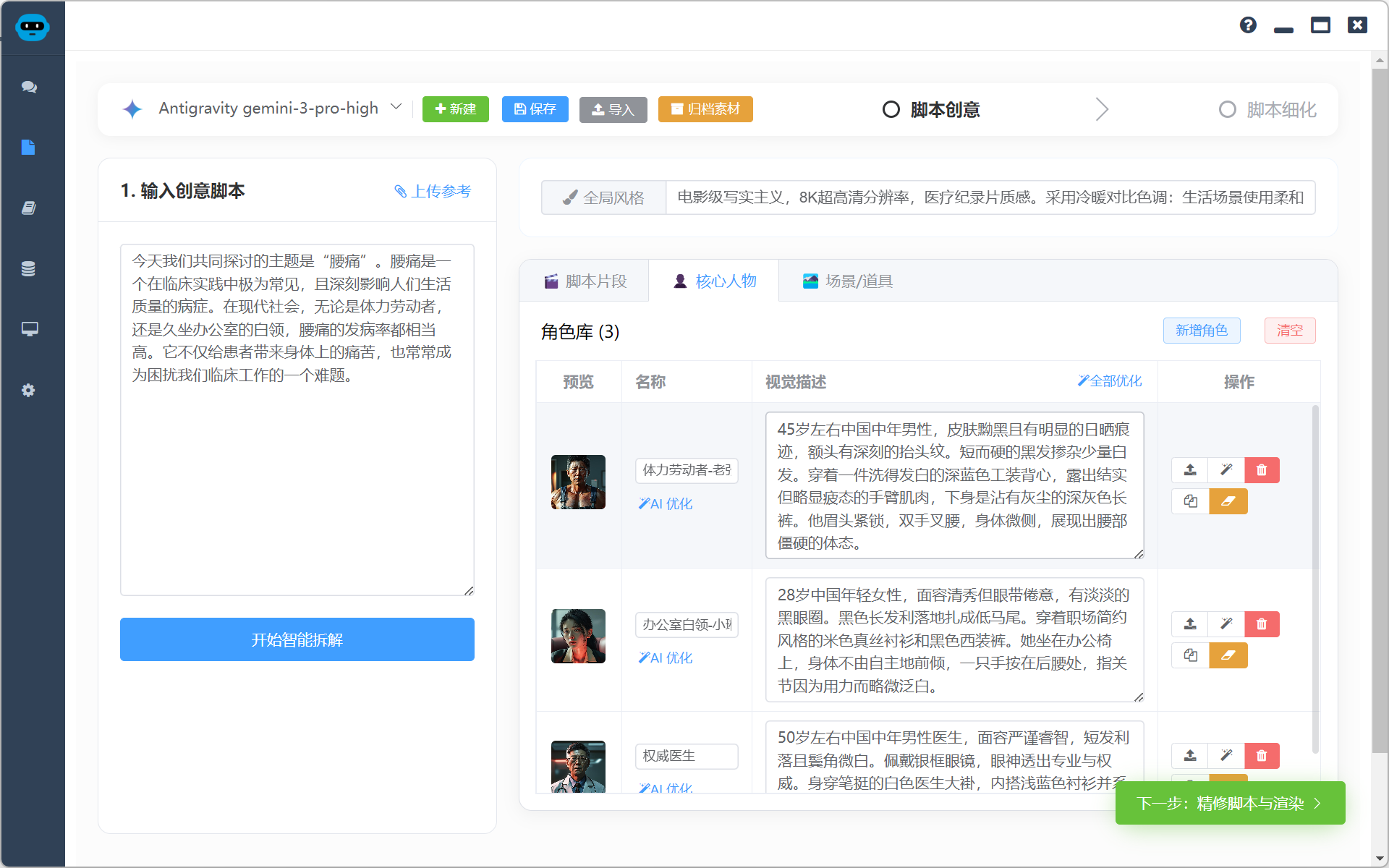This screenshot has height=868, width=1389.
Task: Select the 脚本细化 step circle
Action: (x=1227, y=109)
